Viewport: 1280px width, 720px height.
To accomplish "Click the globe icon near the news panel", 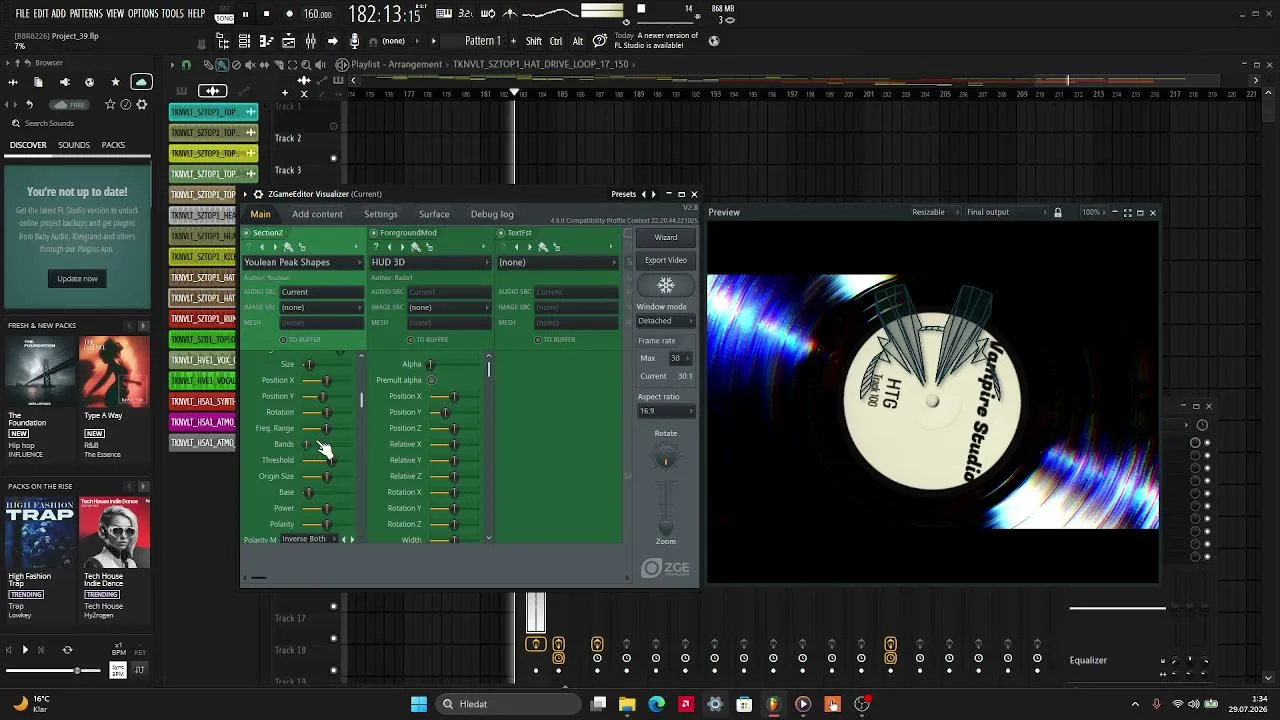I will pyautogui.click(x=714, y=41).
